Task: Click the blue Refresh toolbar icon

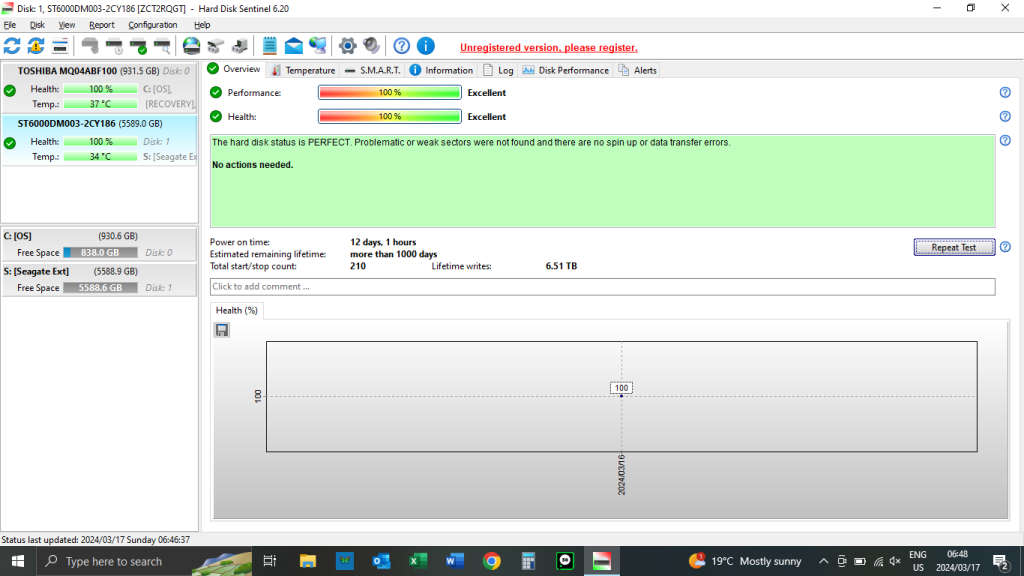Action: click(x=12, y=46)
